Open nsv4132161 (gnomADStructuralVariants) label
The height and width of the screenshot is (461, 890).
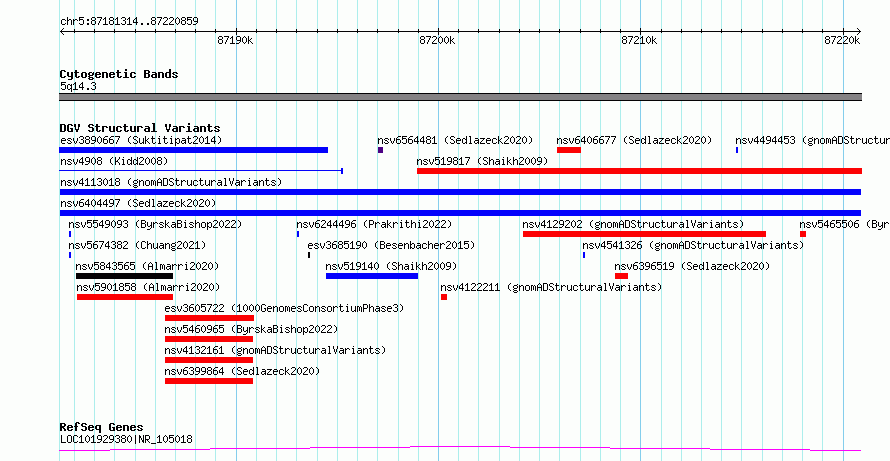coord(275,350)
